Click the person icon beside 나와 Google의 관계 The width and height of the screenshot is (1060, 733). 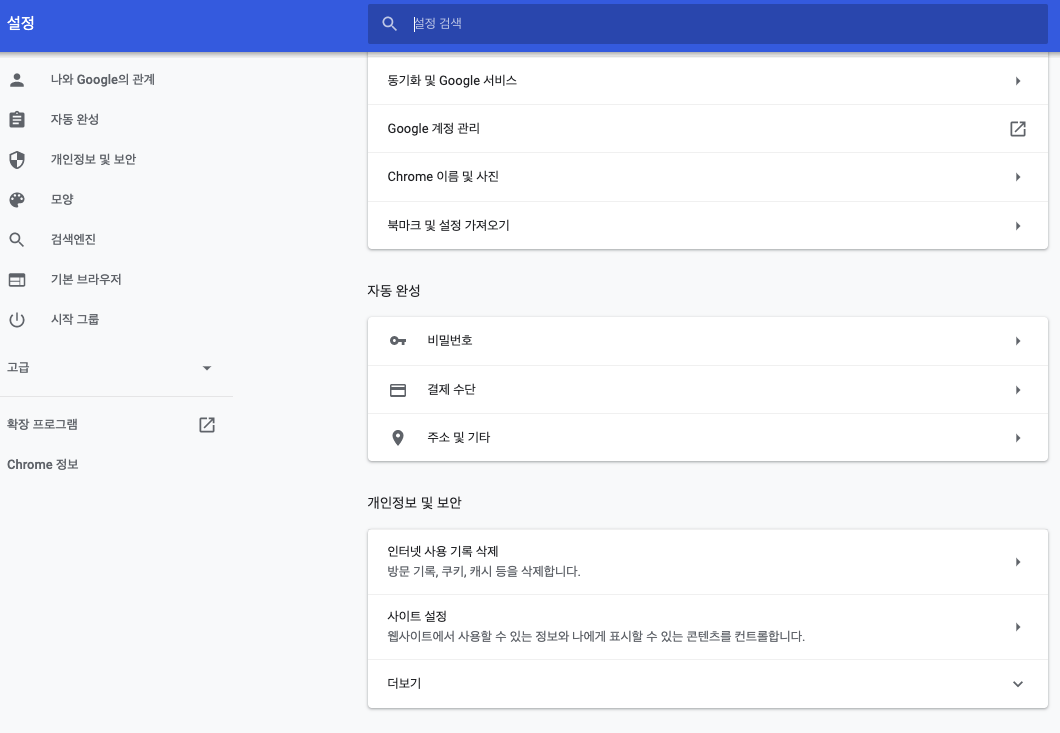point(17,80)
